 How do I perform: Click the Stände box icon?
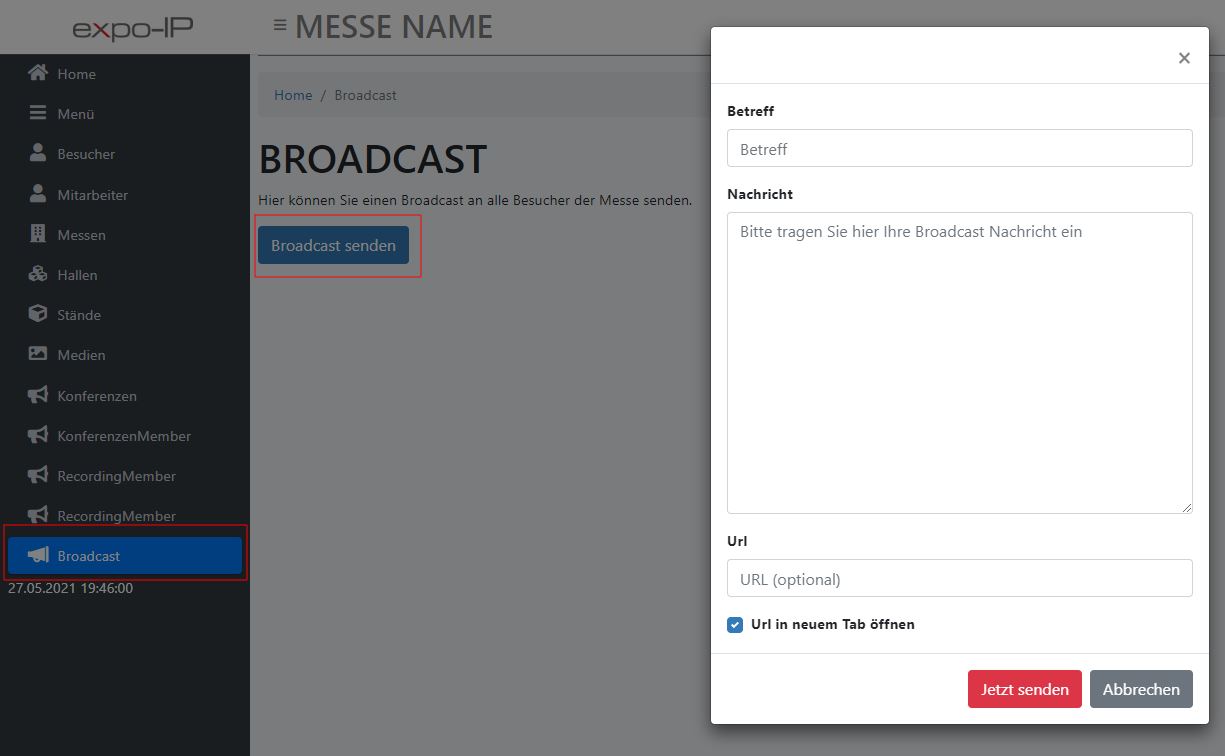point(38,314)
